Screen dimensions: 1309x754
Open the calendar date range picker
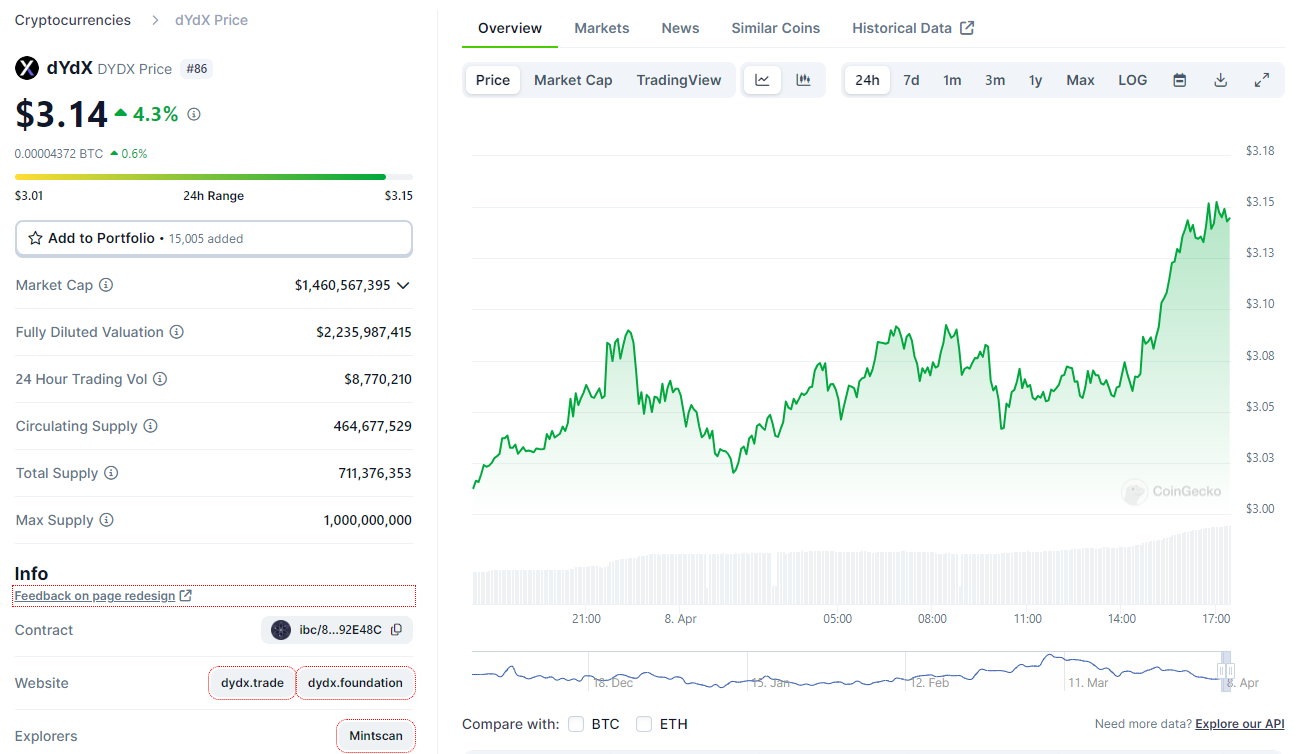[1180, 80]
